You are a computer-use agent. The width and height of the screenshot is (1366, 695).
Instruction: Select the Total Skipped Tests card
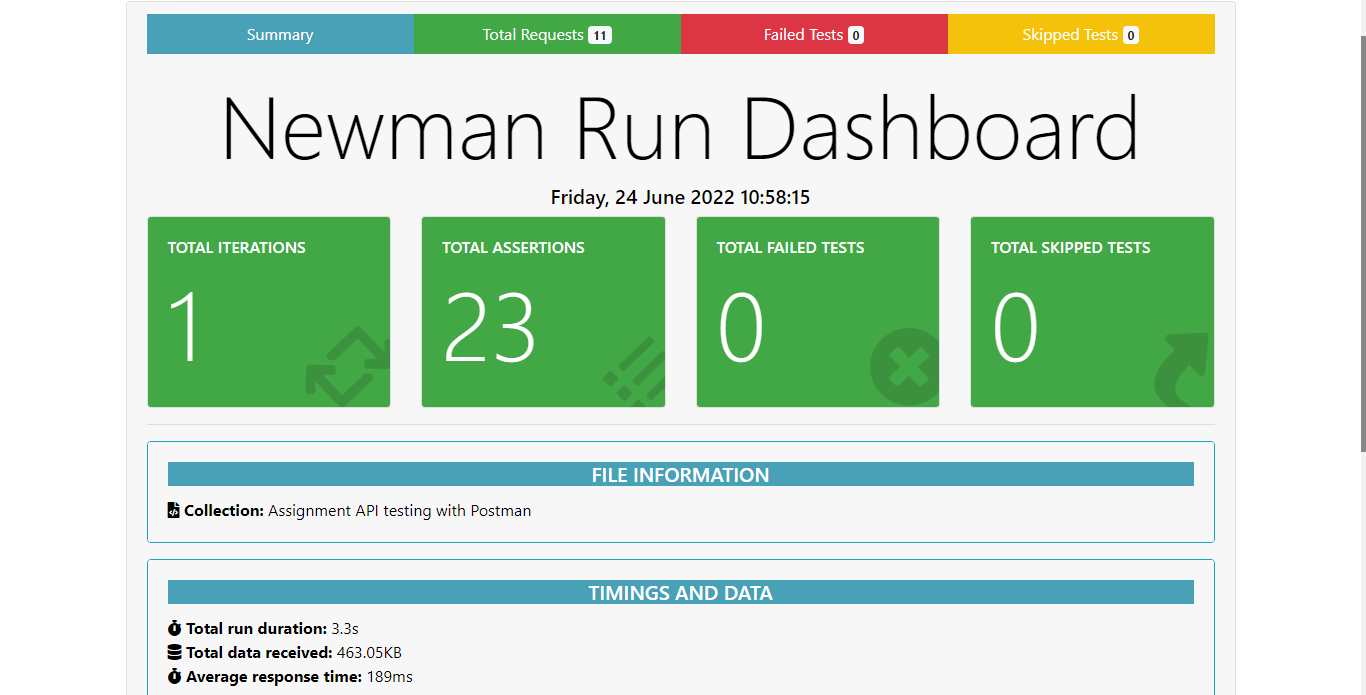(x=1092, y=312)
